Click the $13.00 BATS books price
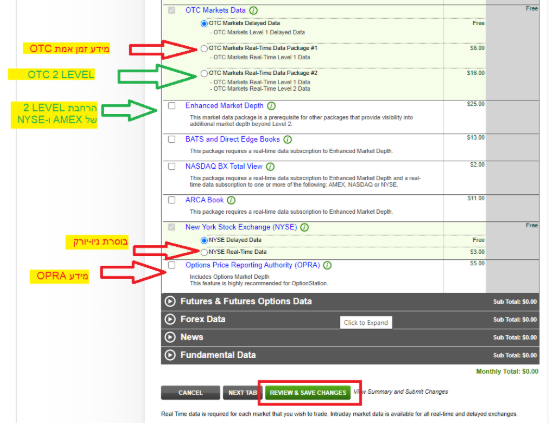Viewport: 554px width, 431px height. [476, 137]
